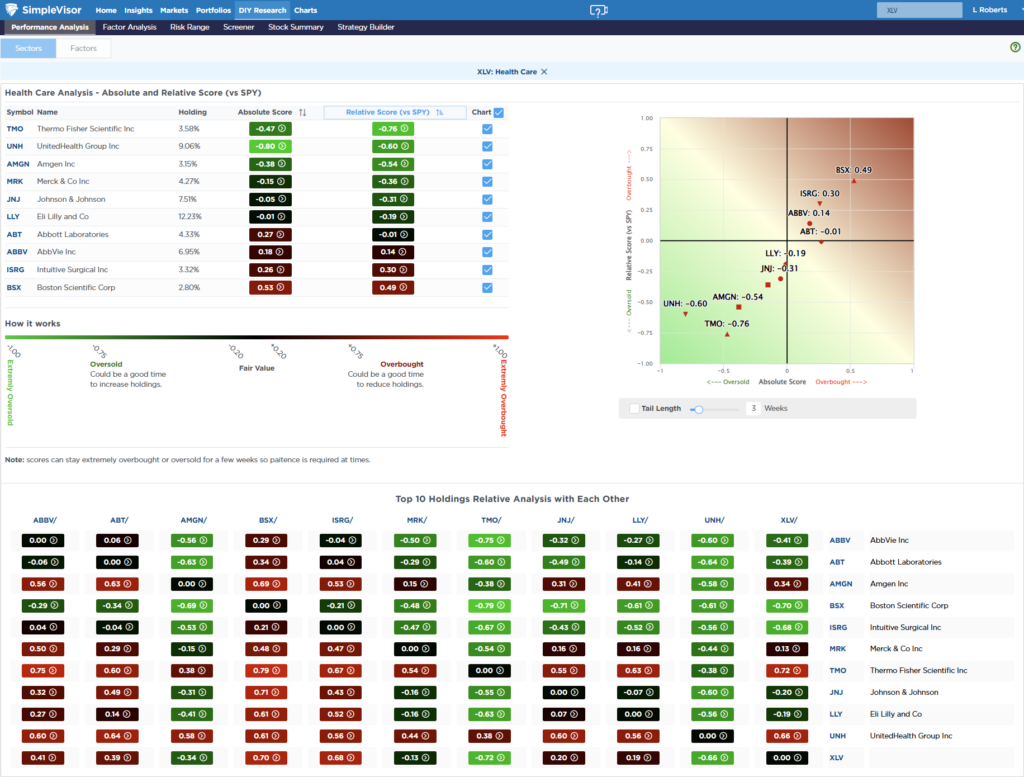Switch to the Strategy Builder tab
Image resolution: width=1024 pixels, height=777 pixels.
[366, 27]
